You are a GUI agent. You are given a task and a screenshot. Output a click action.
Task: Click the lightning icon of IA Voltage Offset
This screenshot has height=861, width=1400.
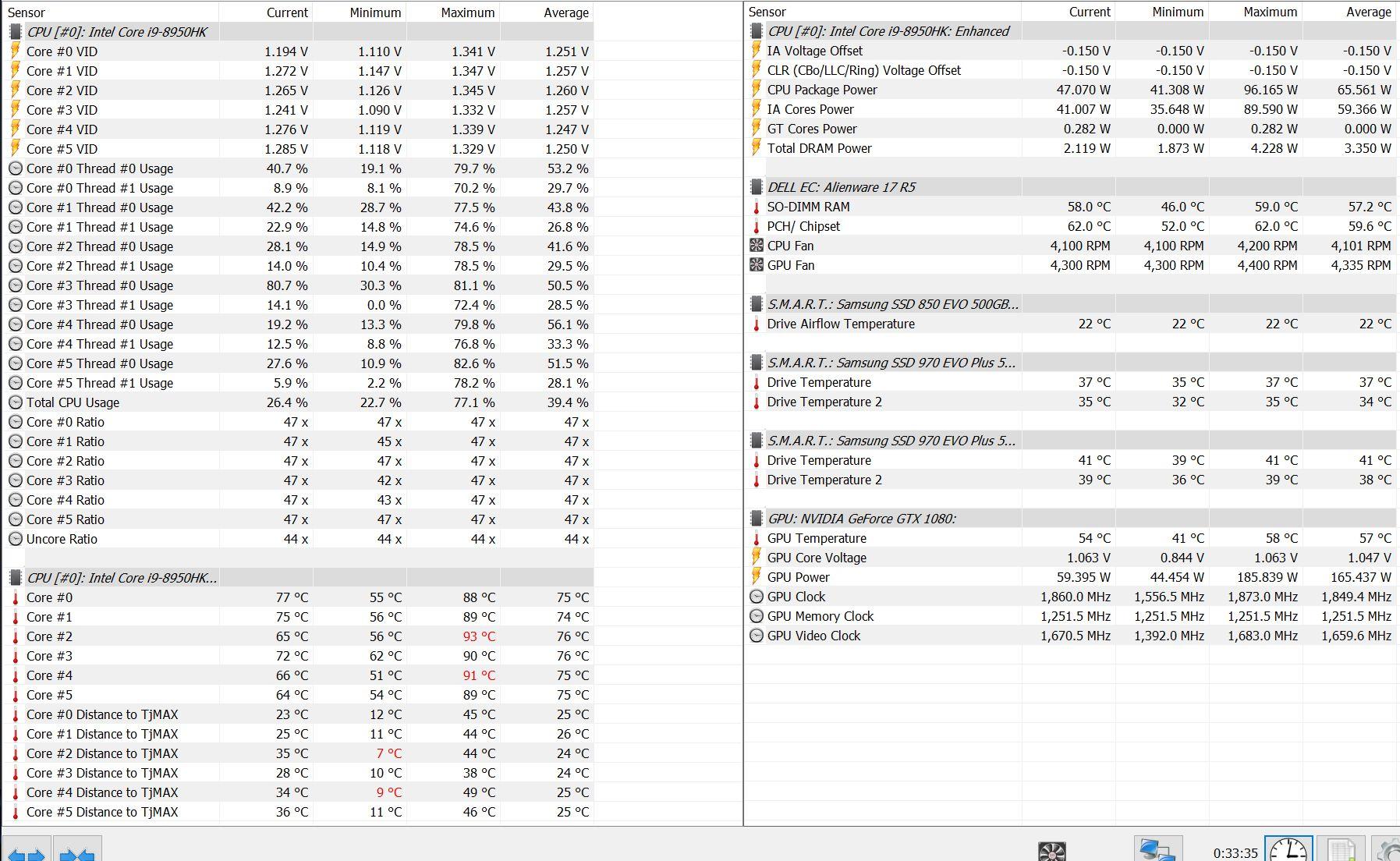pyautogui.click(x=756, y=51)
